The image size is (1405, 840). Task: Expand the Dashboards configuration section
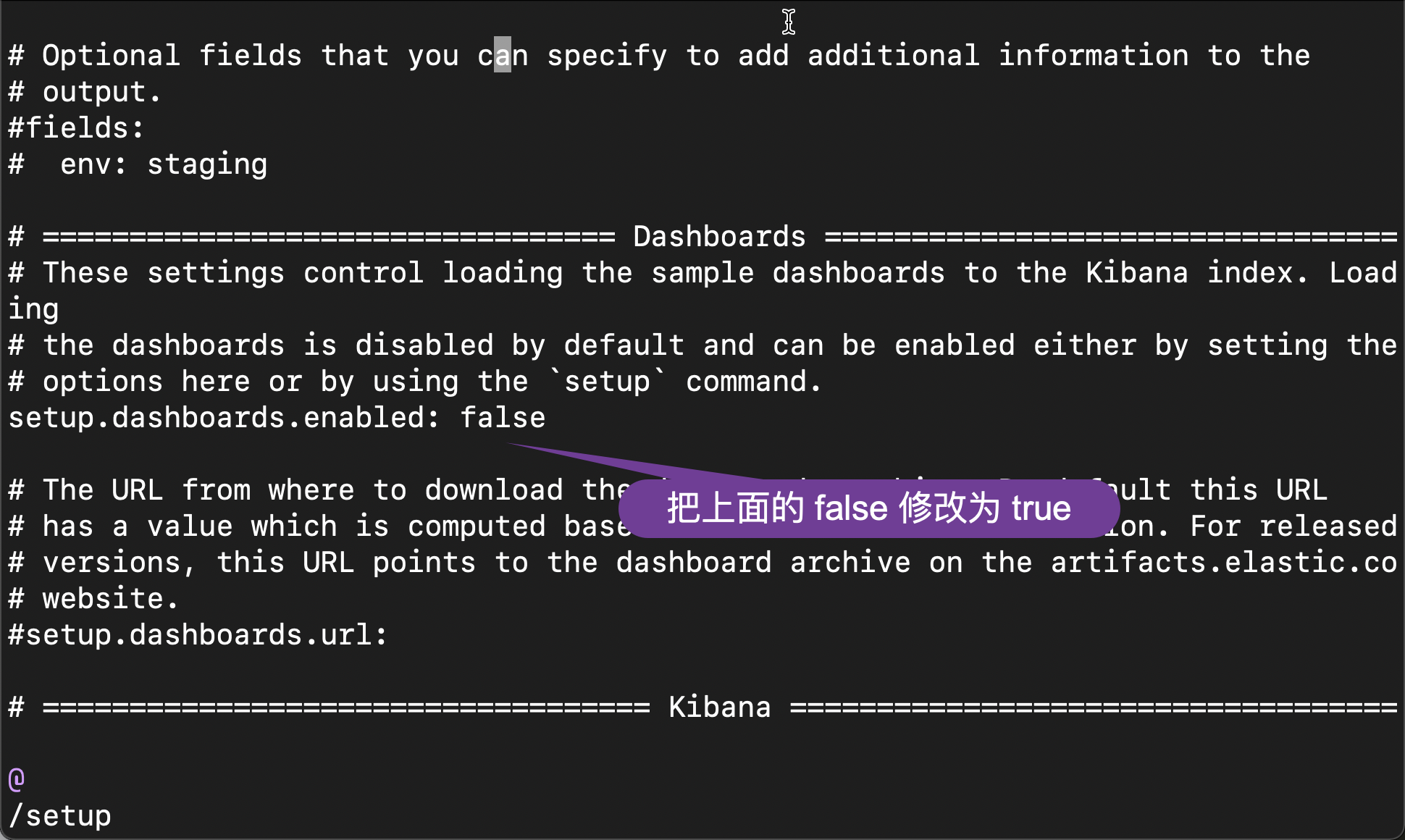click(701, 236)
